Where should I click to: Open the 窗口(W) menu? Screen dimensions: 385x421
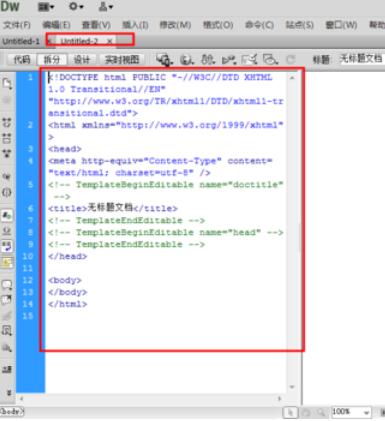point(341,25)
